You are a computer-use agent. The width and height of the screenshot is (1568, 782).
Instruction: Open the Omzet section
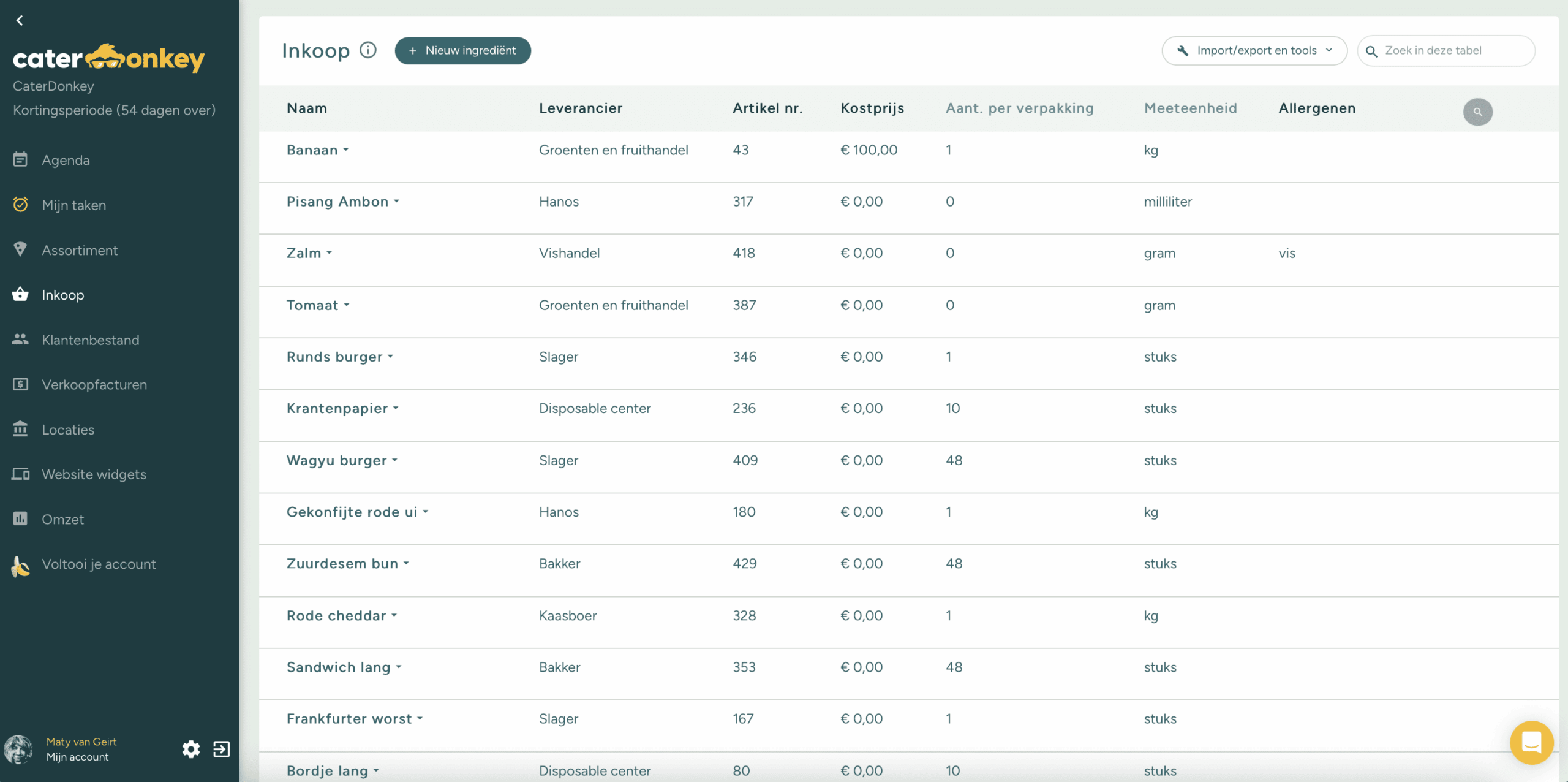tap(62, 520)
